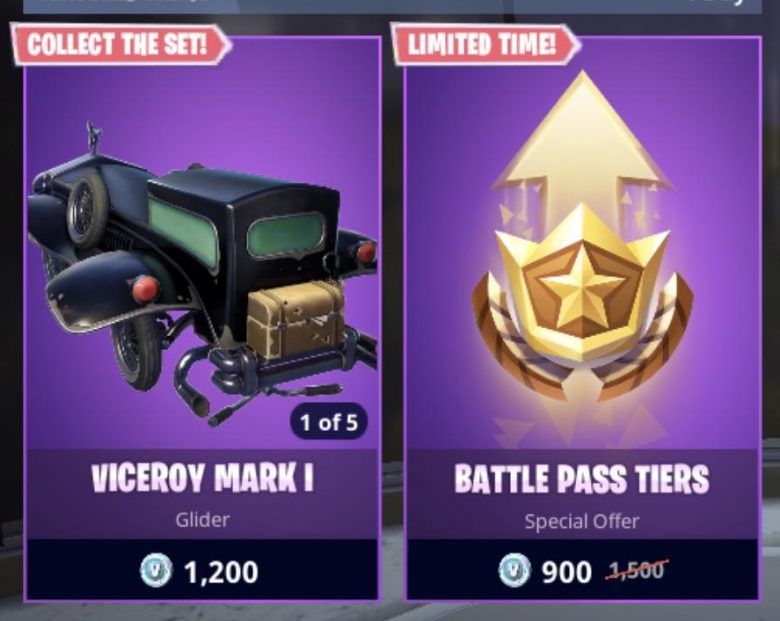Click the Limited Time banner
780x621 pixels.
pos(485,44)
